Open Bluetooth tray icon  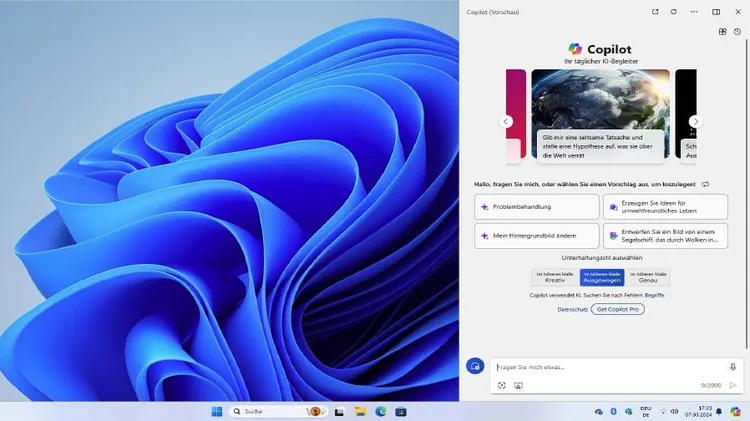point(614,411)
